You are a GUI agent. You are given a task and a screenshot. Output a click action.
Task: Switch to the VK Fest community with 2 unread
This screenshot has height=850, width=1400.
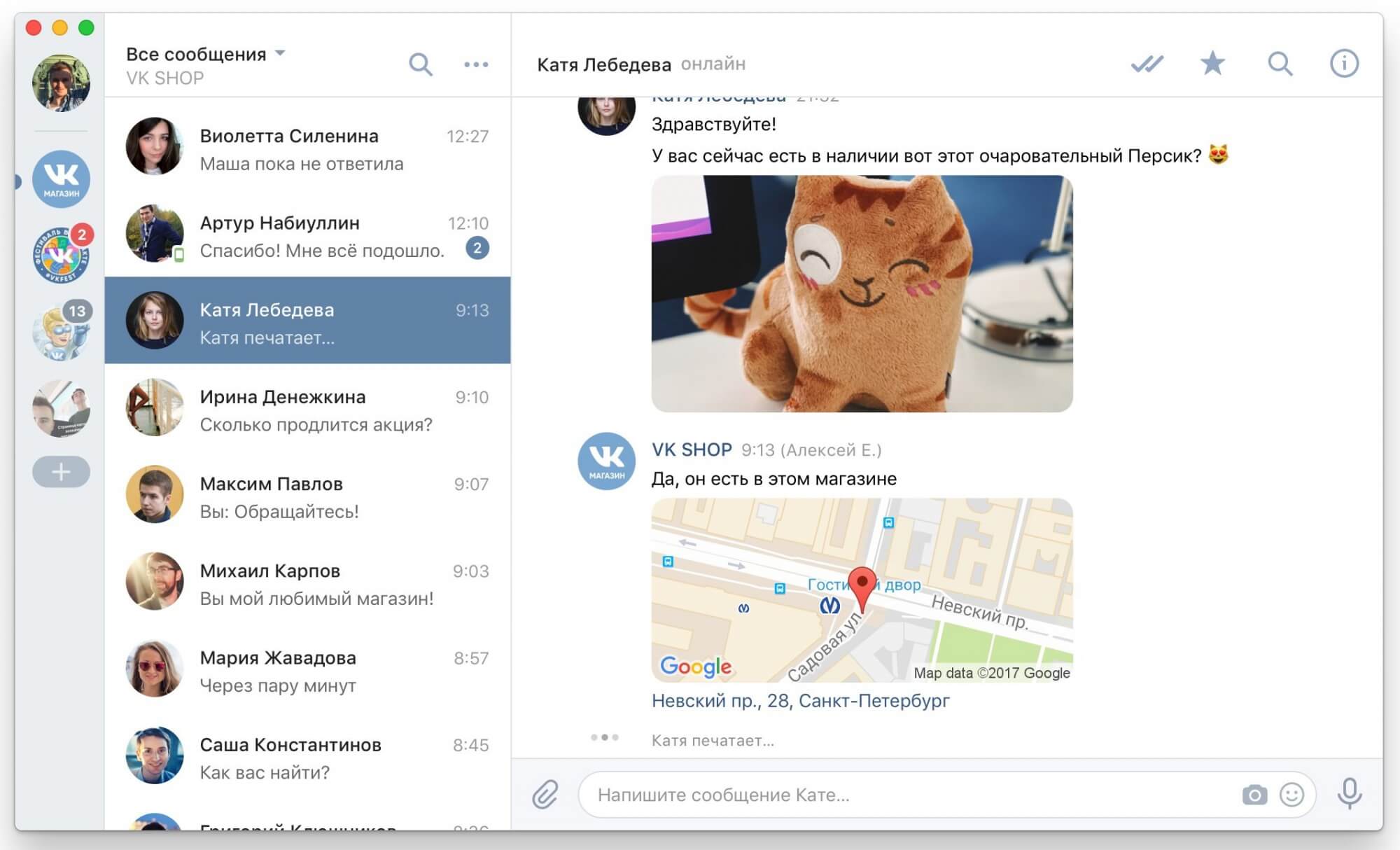pyautogui.click(x=61, y=256)
